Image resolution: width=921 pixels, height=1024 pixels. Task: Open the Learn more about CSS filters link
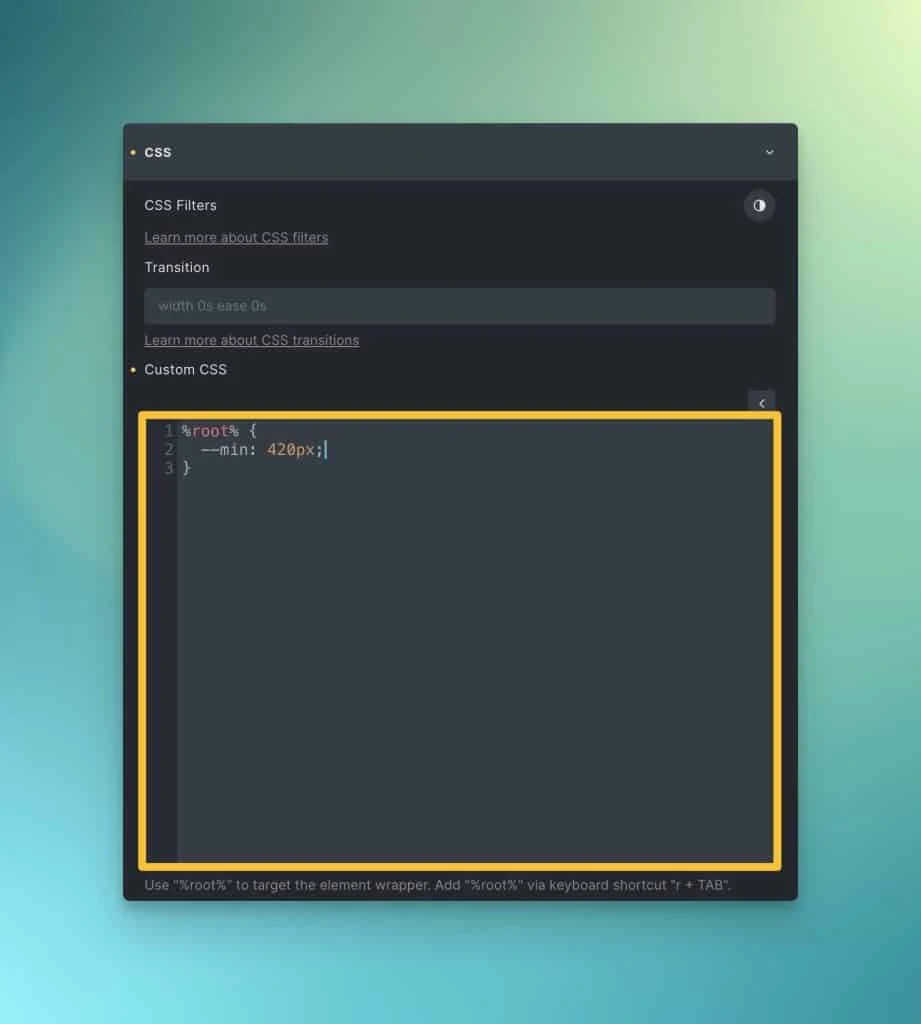point(236,237)
